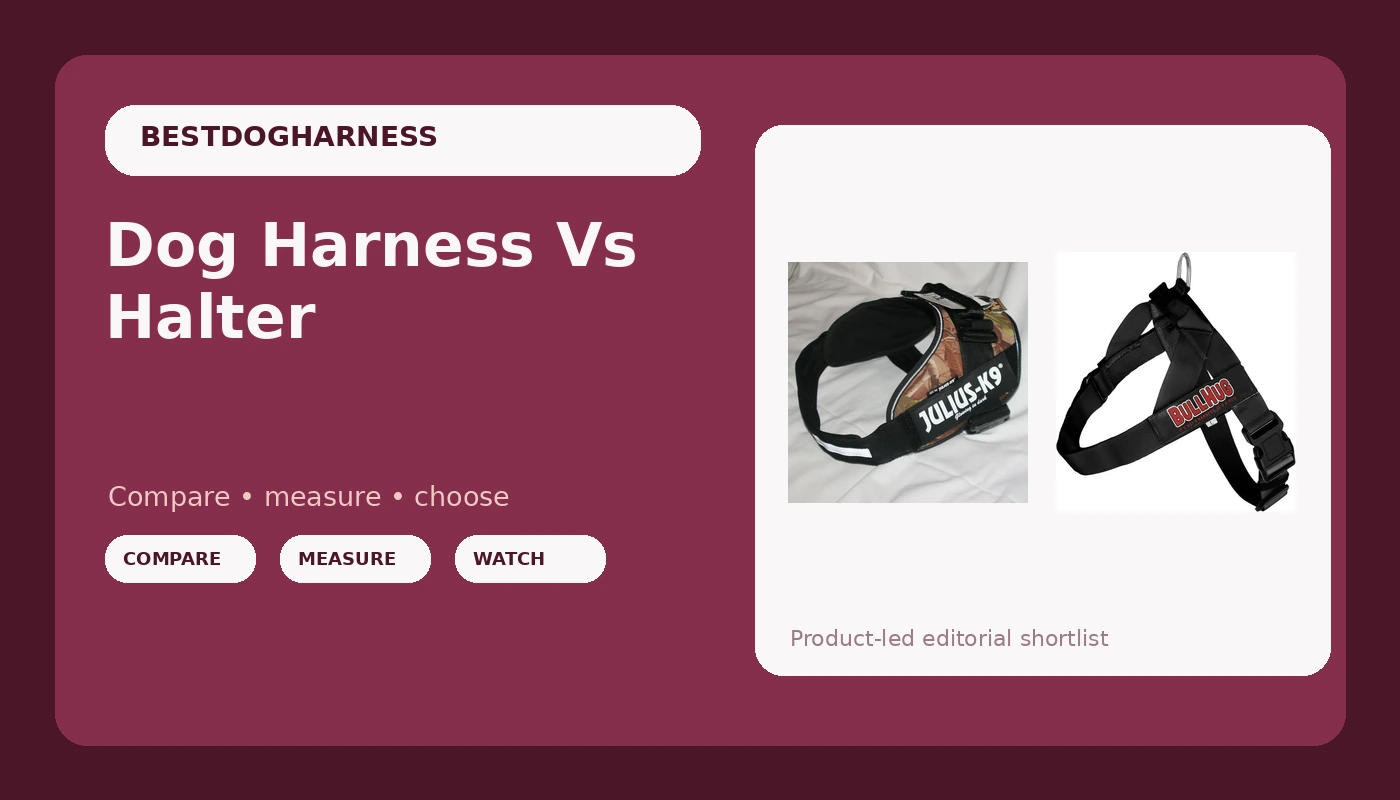Click the word measure in the tagline
The height and width of the screenshot is (800, 1400).
322,497
